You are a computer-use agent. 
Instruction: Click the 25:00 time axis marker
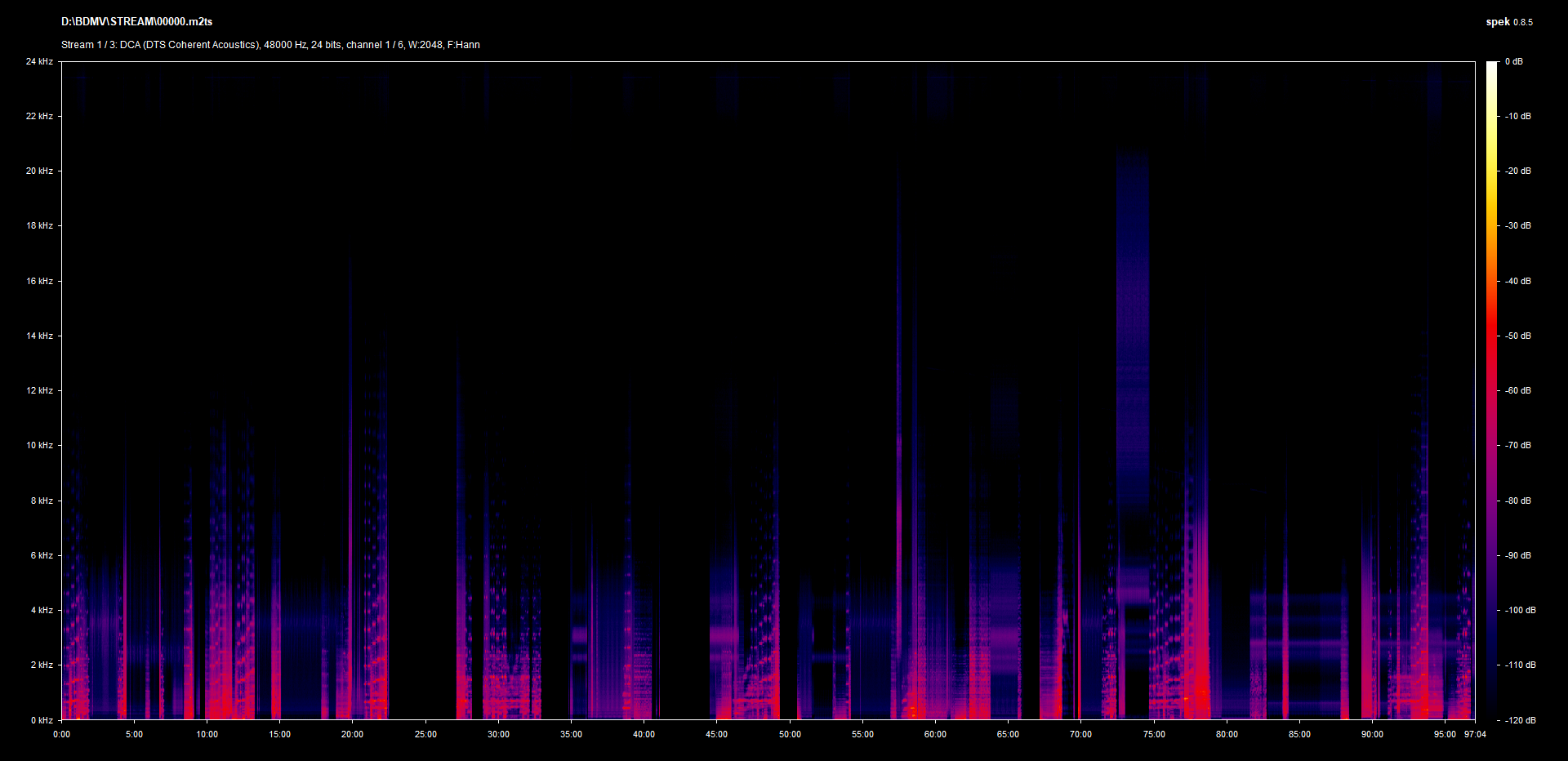[x=425, y=734]
